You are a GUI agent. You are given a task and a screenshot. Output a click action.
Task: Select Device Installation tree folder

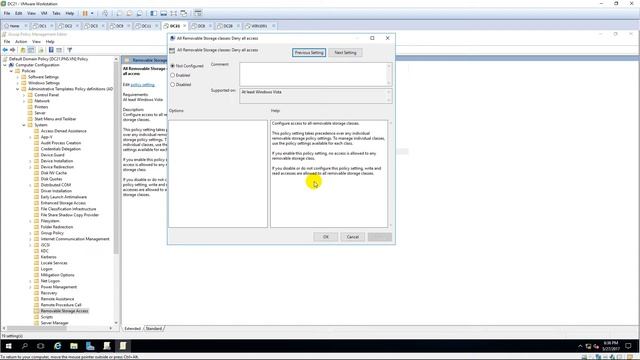(57, 161)
